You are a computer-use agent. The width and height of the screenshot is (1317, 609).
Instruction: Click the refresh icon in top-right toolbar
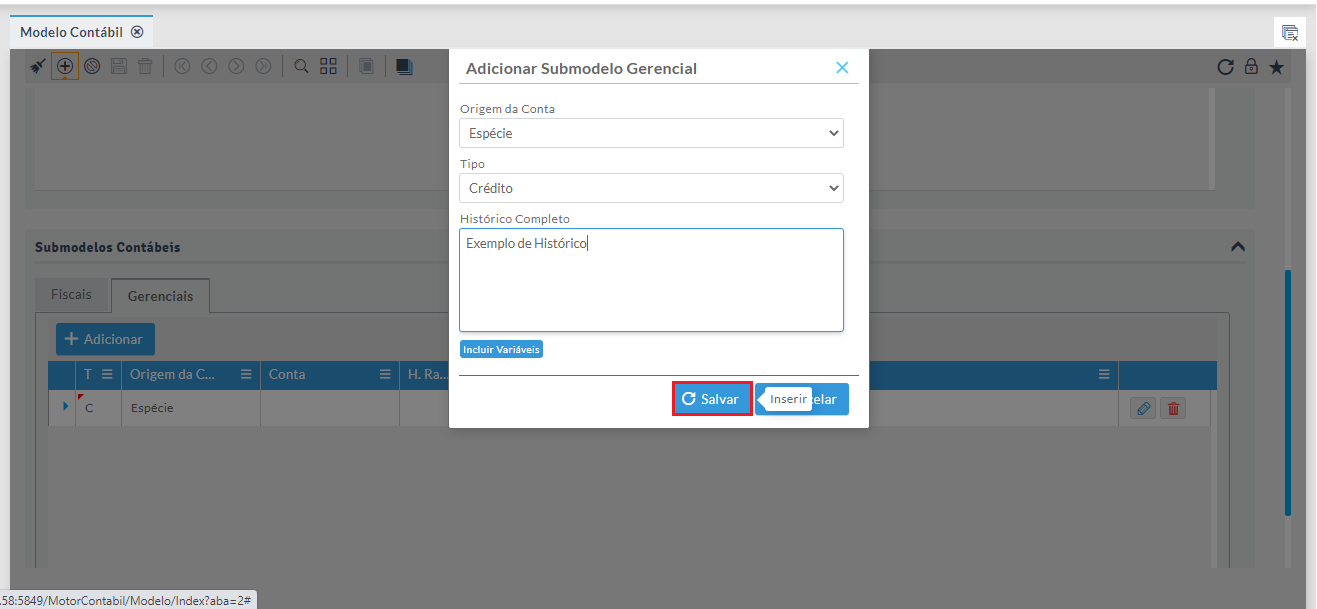[1225, 67]
